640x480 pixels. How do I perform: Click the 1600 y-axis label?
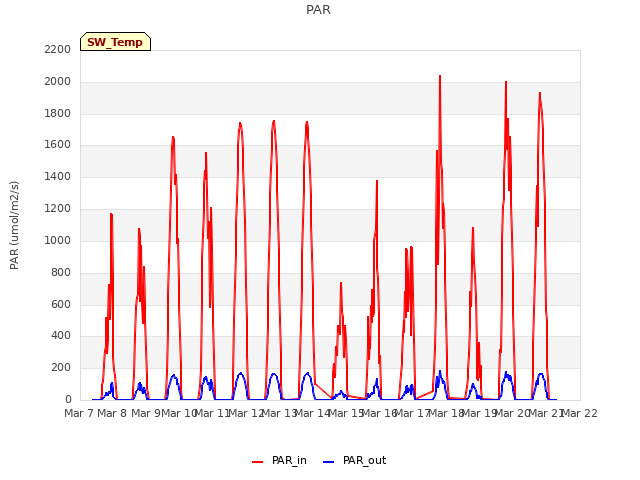[58, 145]
